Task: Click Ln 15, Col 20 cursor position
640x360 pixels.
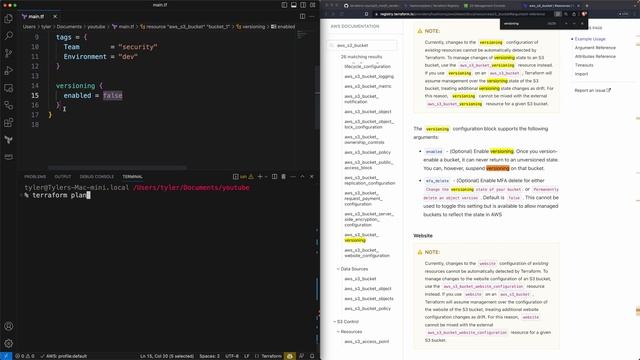Action: click(167, 356)
